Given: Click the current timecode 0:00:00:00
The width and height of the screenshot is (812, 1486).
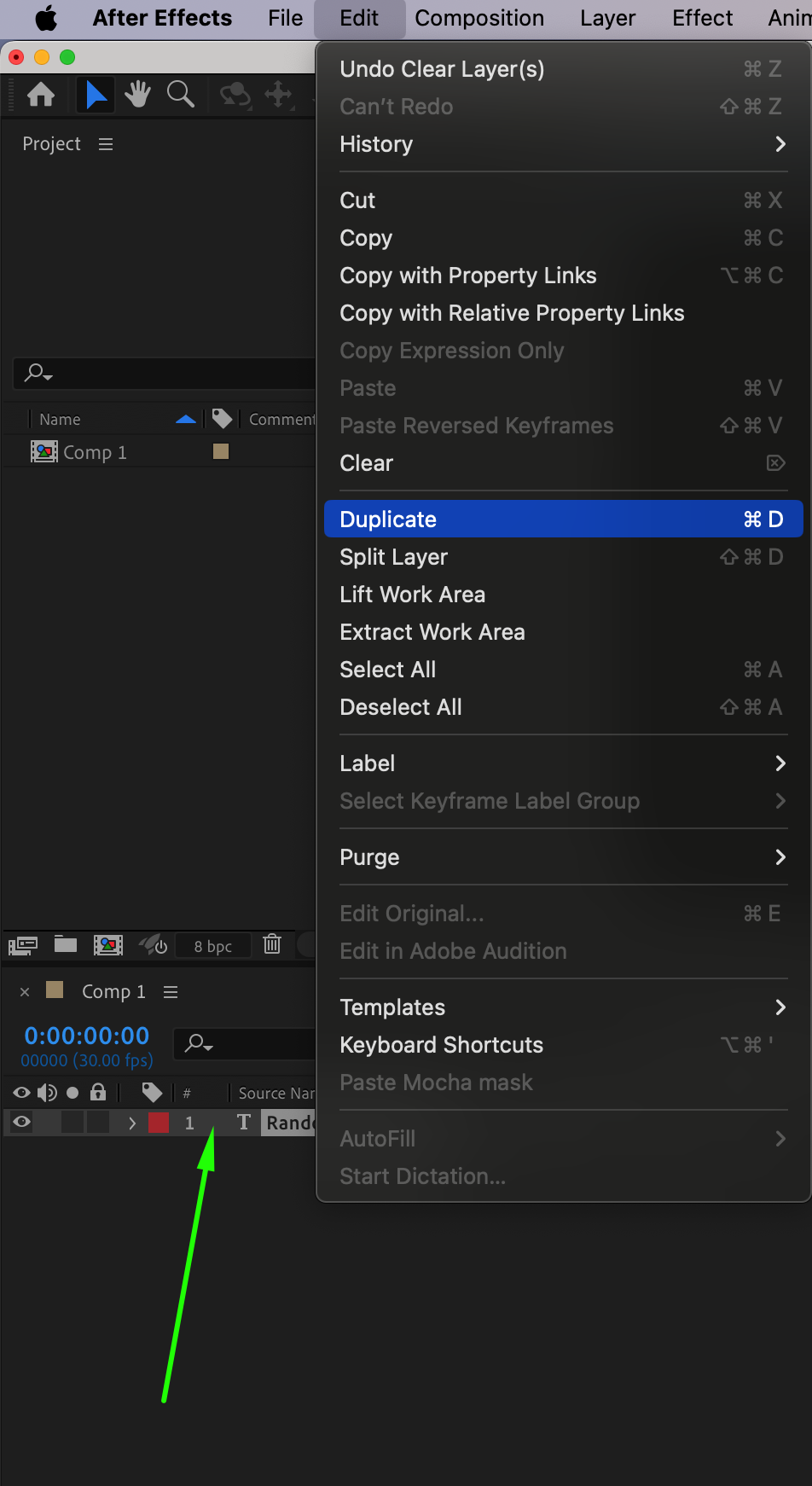Looking at the screenshot, I should [87, 1036].
